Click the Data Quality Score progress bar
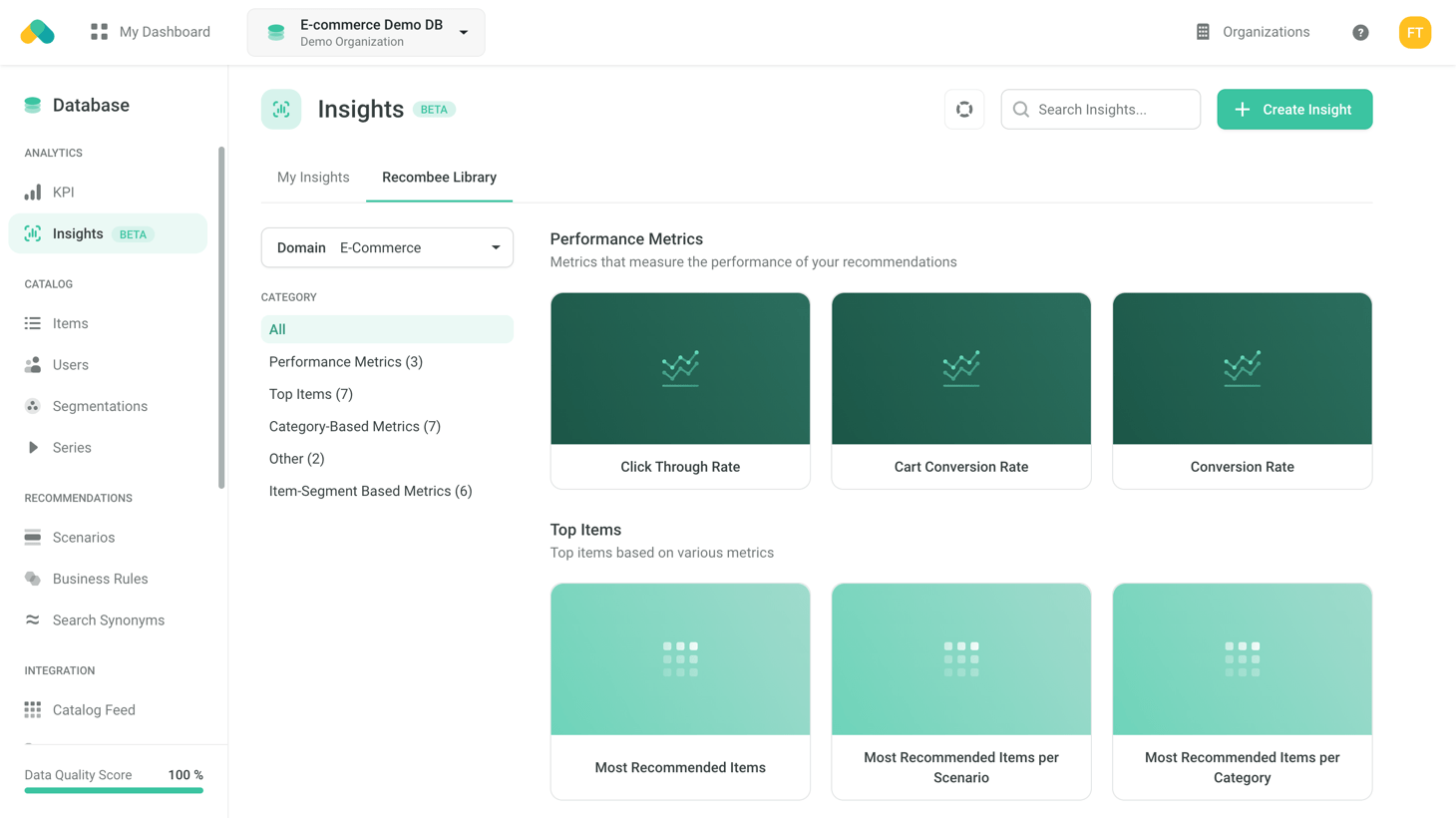1456x818 pixels. click(114, 790)
